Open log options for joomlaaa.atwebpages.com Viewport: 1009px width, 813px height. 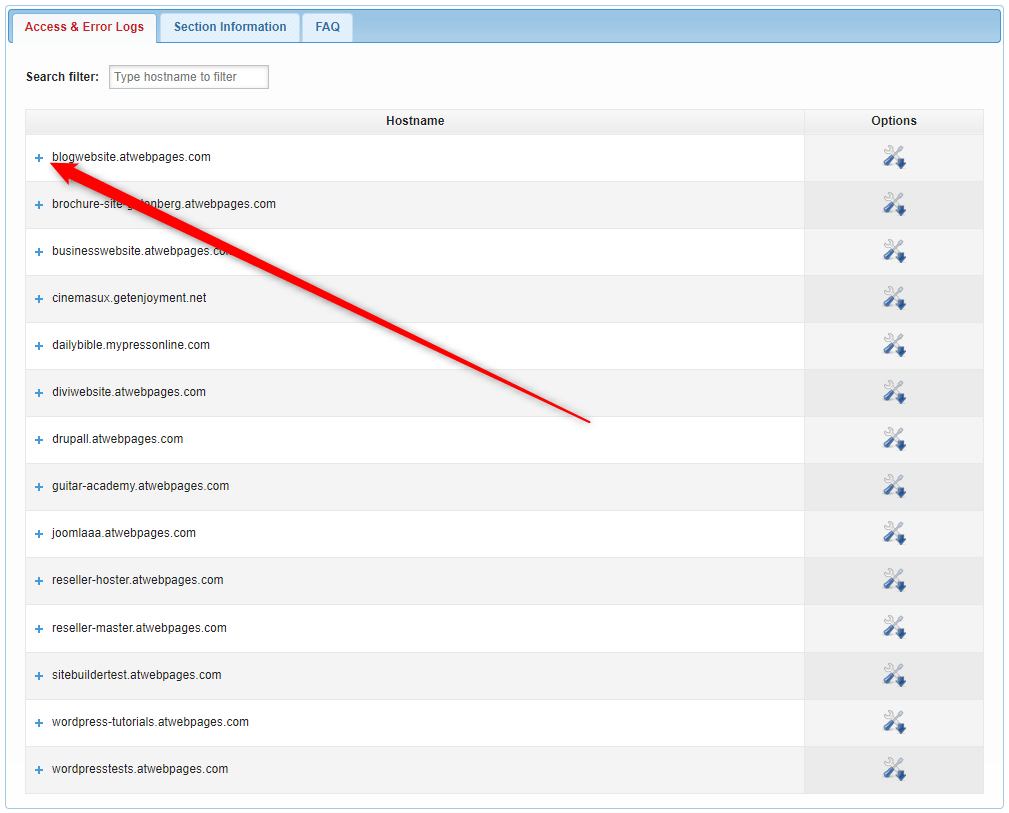[x=893, y=532]
